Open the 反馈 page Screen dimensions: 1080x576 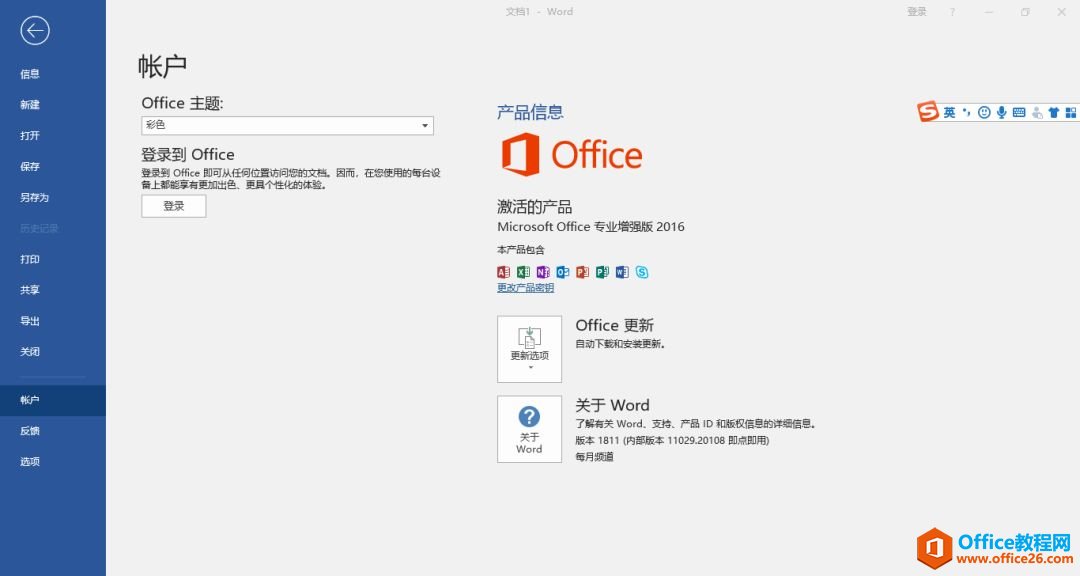pos(30,431)
